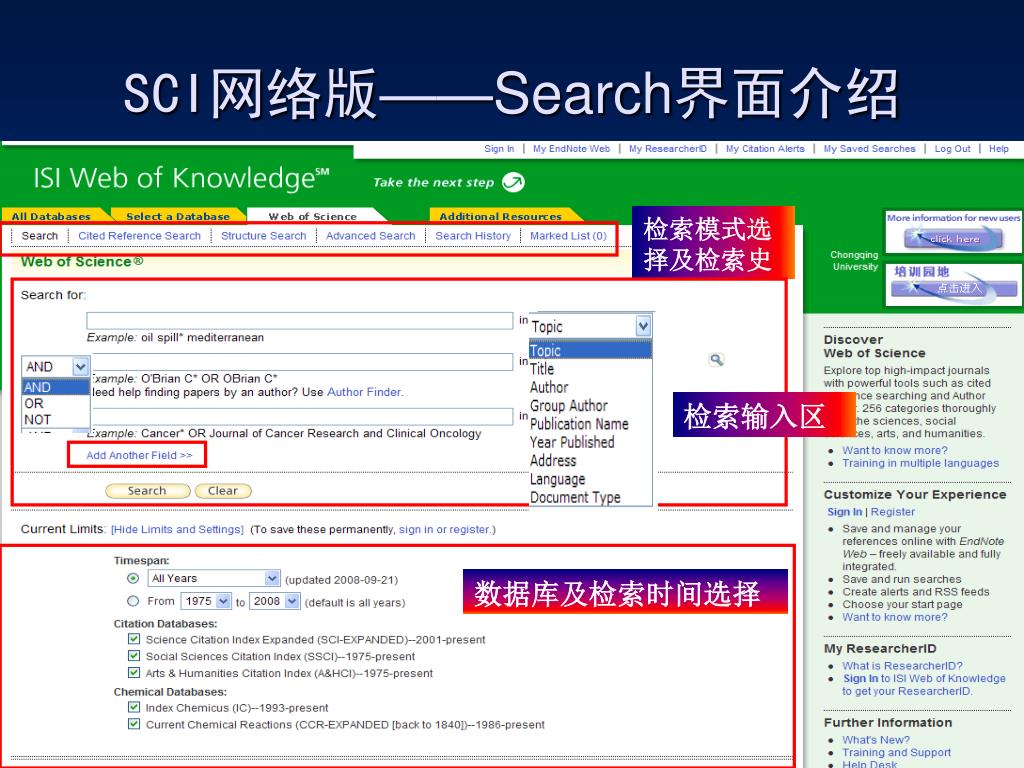Open My Citation Alerts link
The image size is (1024, 768).
[x=765, y=149]
